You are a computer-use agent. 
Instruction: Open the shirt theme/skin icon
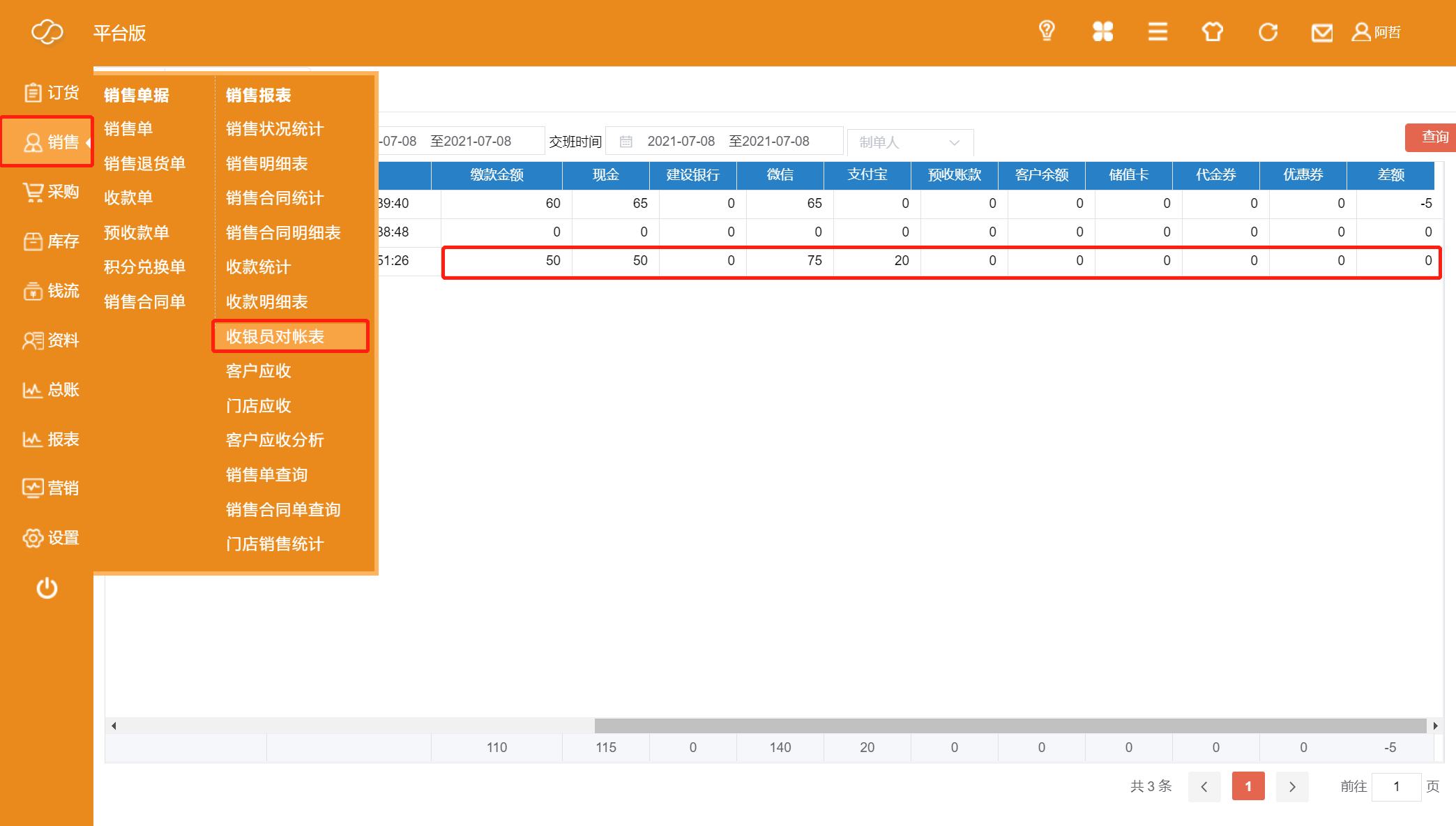[1213, 31]
